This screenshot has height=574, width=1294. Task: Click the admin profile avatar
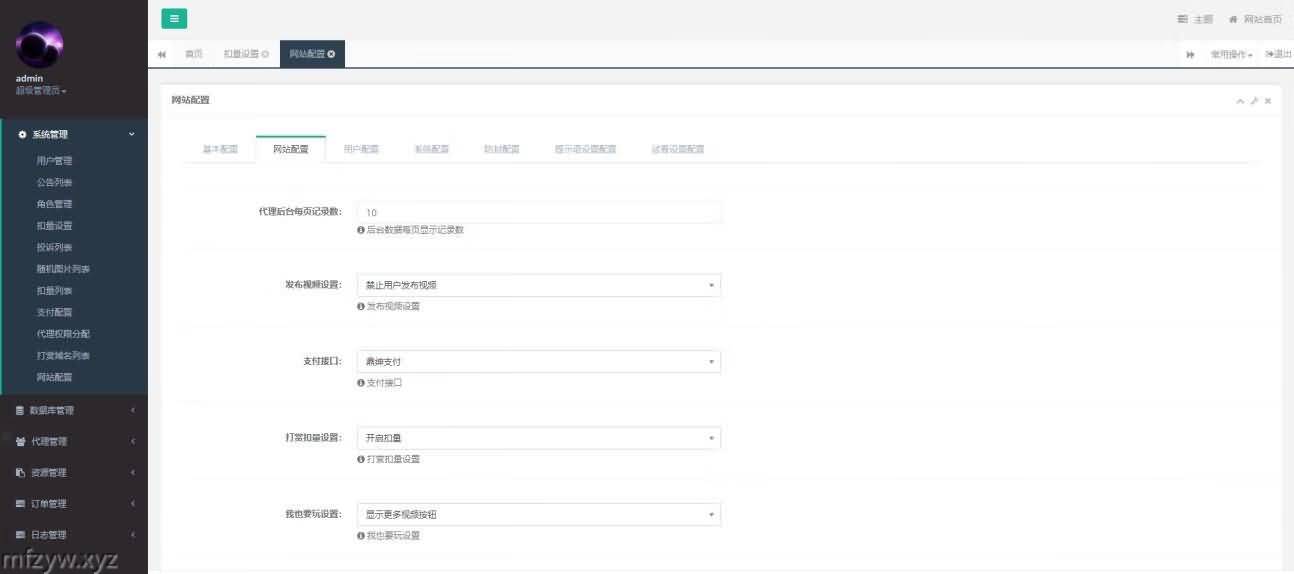(x=40, y=46)
